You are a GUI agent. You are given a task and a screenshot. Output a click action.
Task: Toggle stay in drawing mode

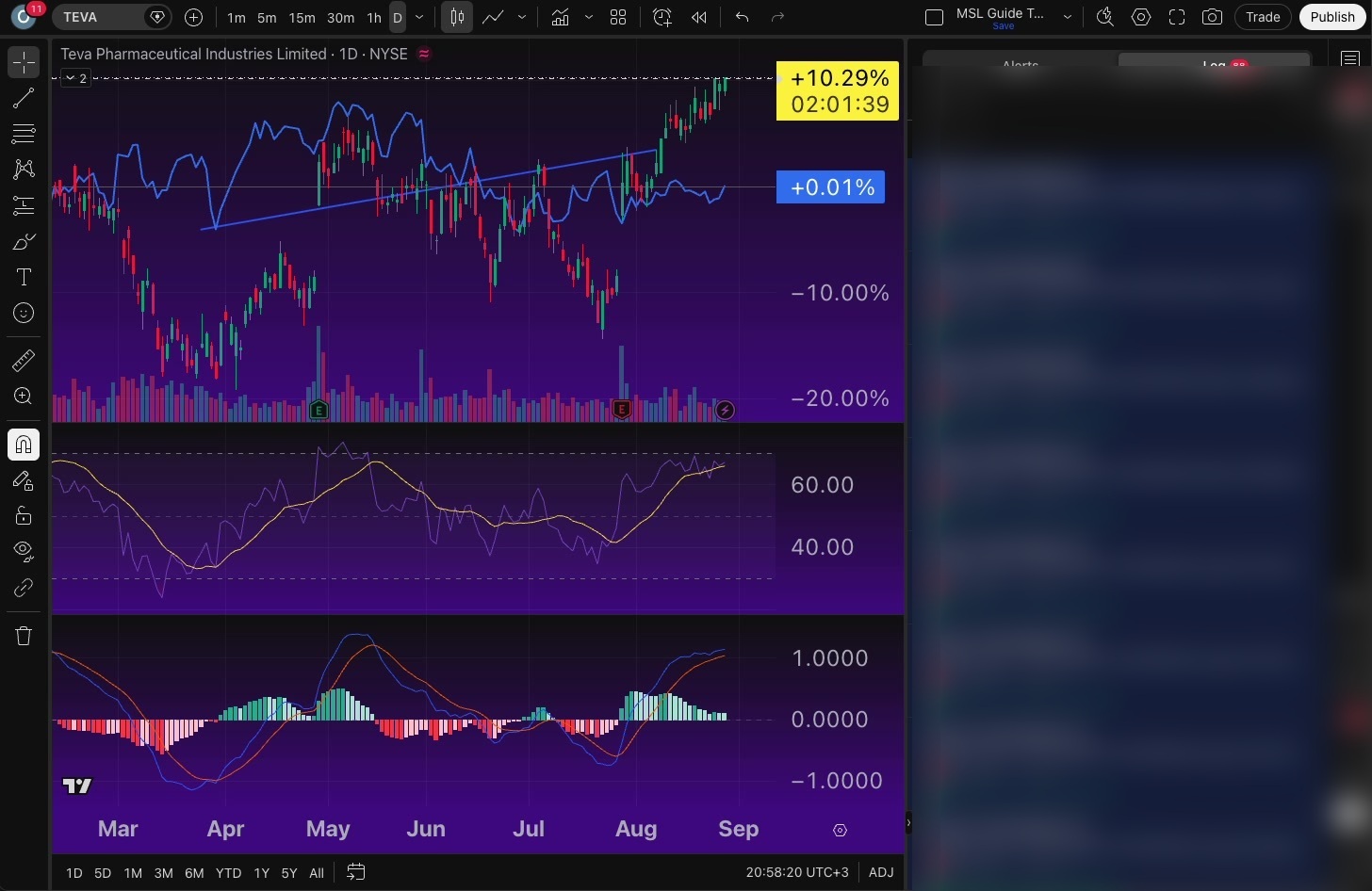tap(24, 480)
